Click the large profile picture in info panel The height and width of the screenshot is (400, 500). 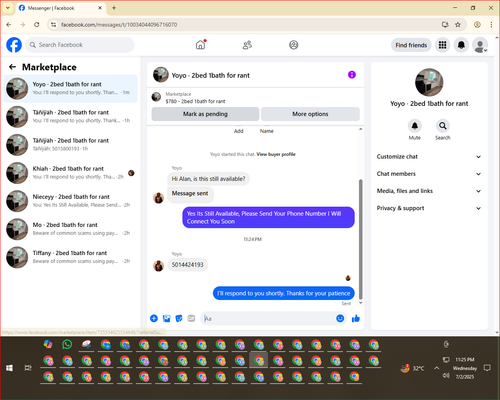[x=429, y=82]
